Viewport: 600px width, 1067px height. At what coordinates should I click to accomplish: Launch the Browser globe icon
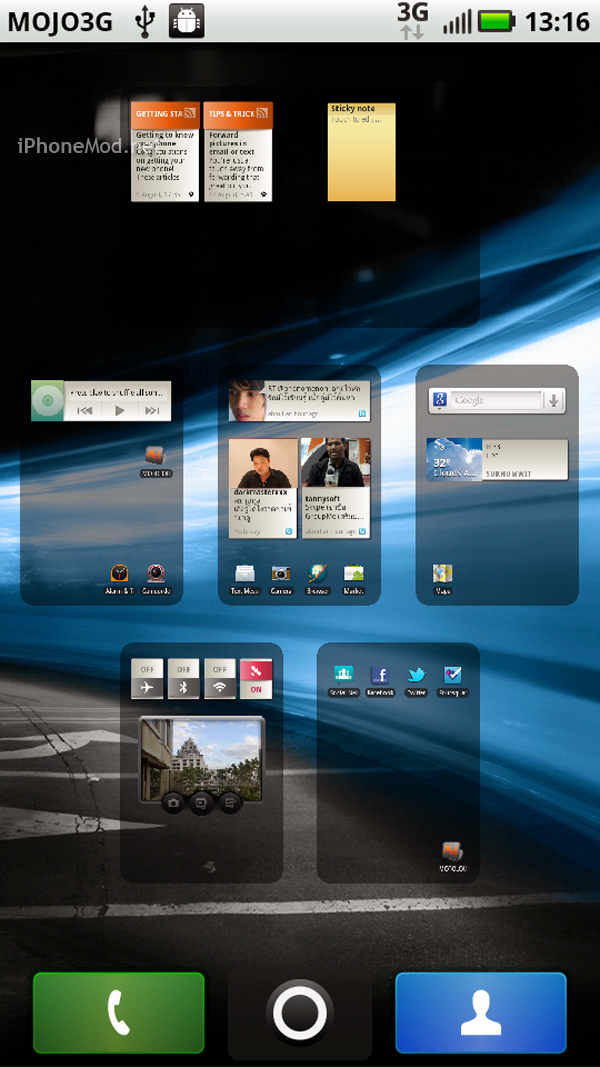point(318,574)
